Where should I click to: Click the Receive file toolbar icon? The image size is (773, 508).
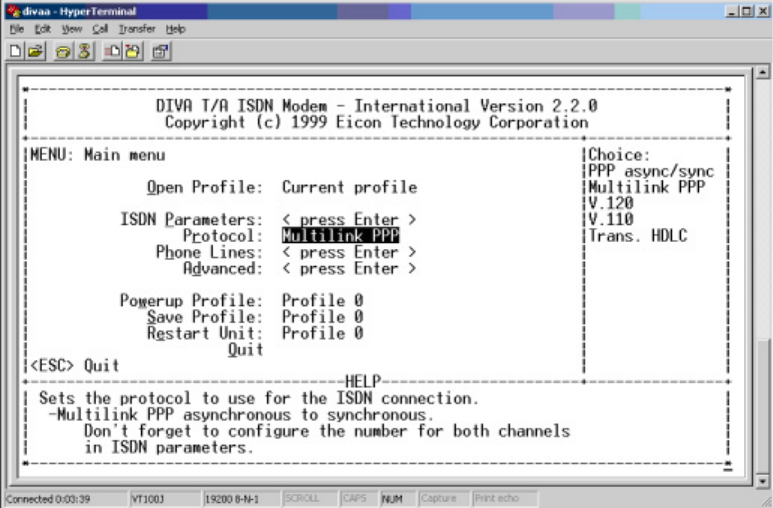[133, 51]
